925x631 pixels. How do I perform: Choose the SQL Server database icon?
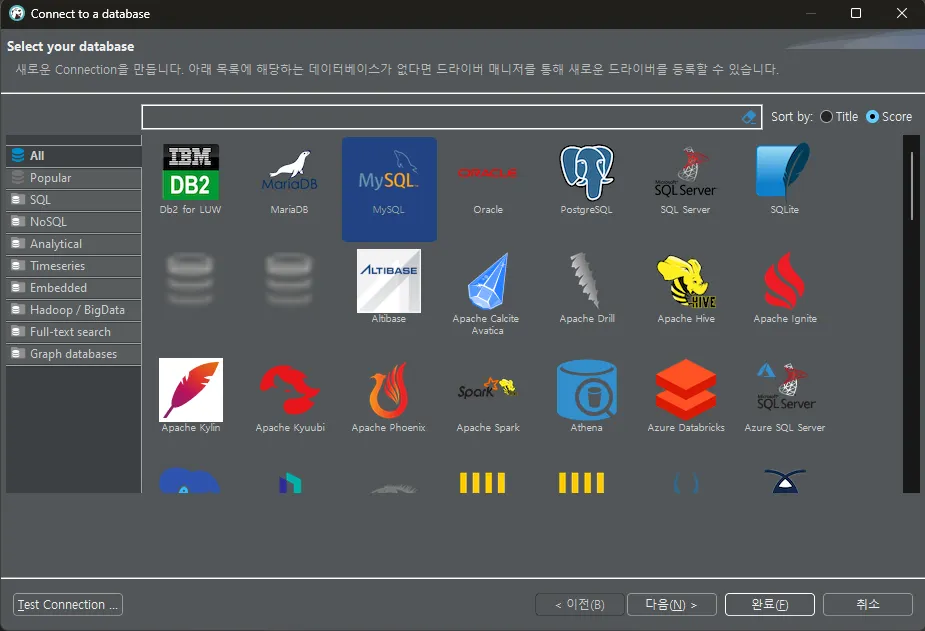tap(685, 179)
